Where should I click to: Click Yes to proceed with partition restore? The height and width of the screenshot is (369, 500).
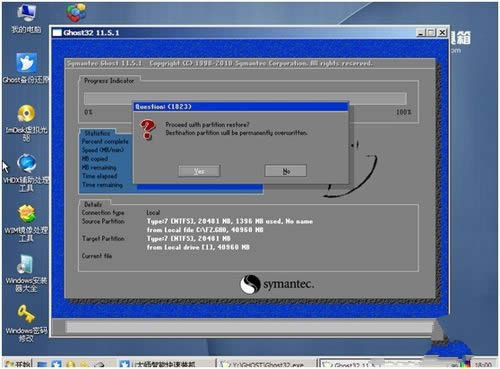tap(199, 171)
